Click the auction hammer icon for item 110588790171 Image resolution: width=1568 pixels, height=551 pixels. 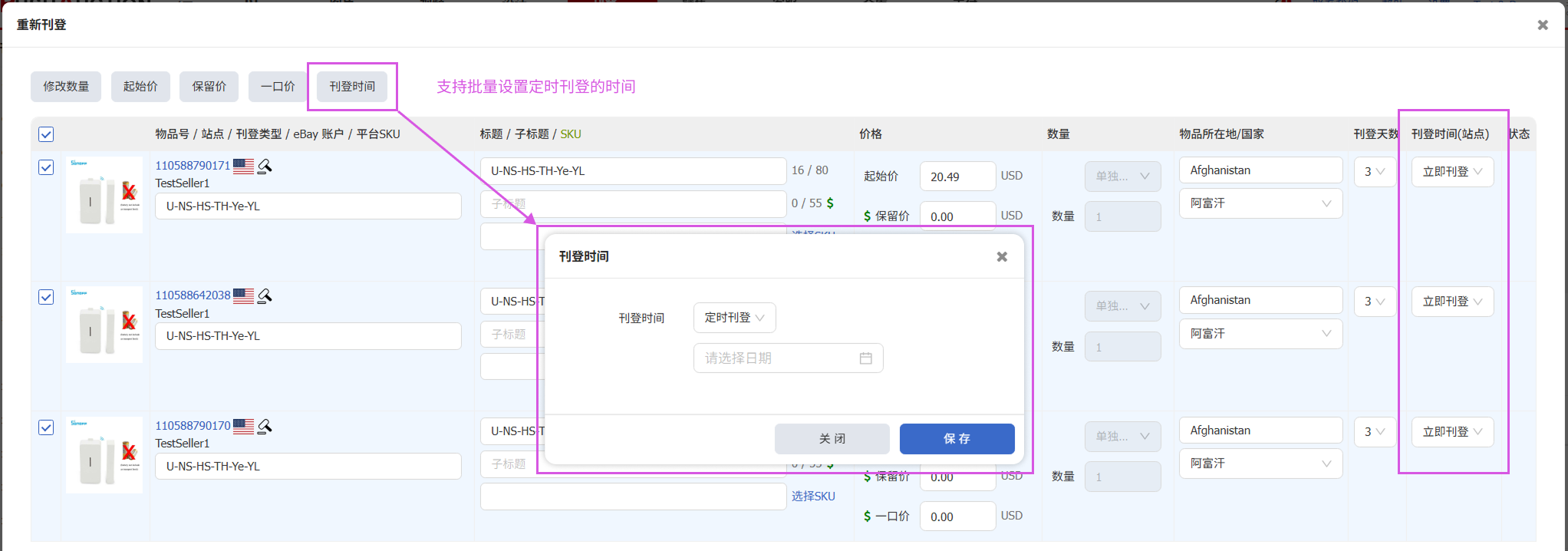[x=265, y=166]
